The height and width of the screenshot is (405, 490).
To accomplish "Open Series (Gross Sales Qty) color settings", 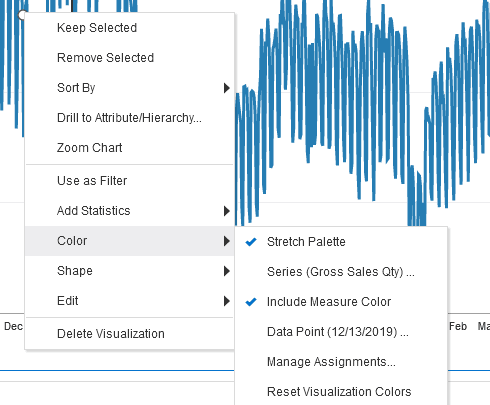I will click(x=341, y=272).
